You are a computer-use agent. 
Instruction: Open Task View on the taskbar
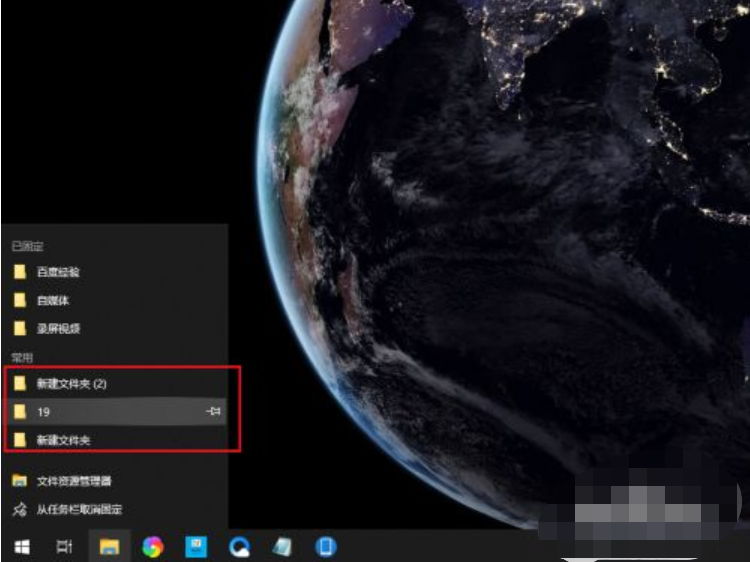(x=64, y=546)
